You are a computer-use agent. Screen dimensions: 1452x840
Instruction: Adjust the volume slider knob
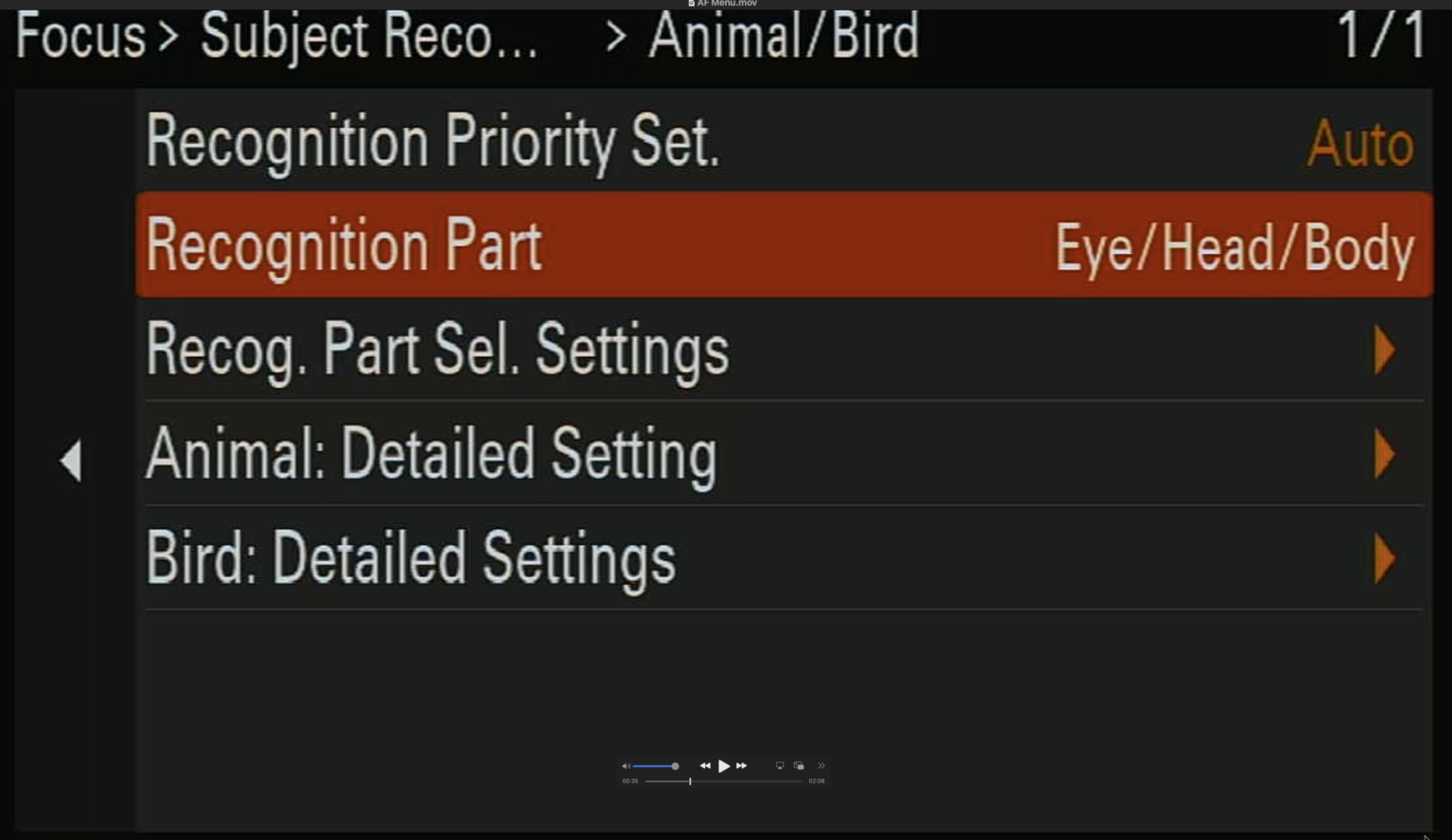tap(675, 766)
